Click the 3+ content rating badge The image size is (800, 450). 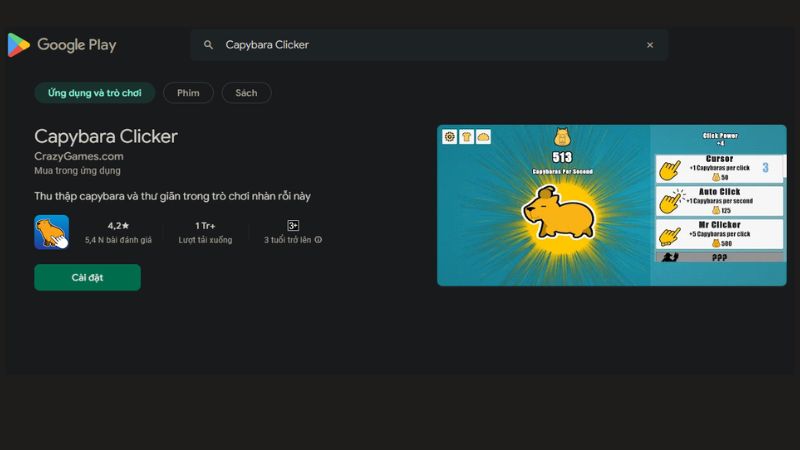293,226
